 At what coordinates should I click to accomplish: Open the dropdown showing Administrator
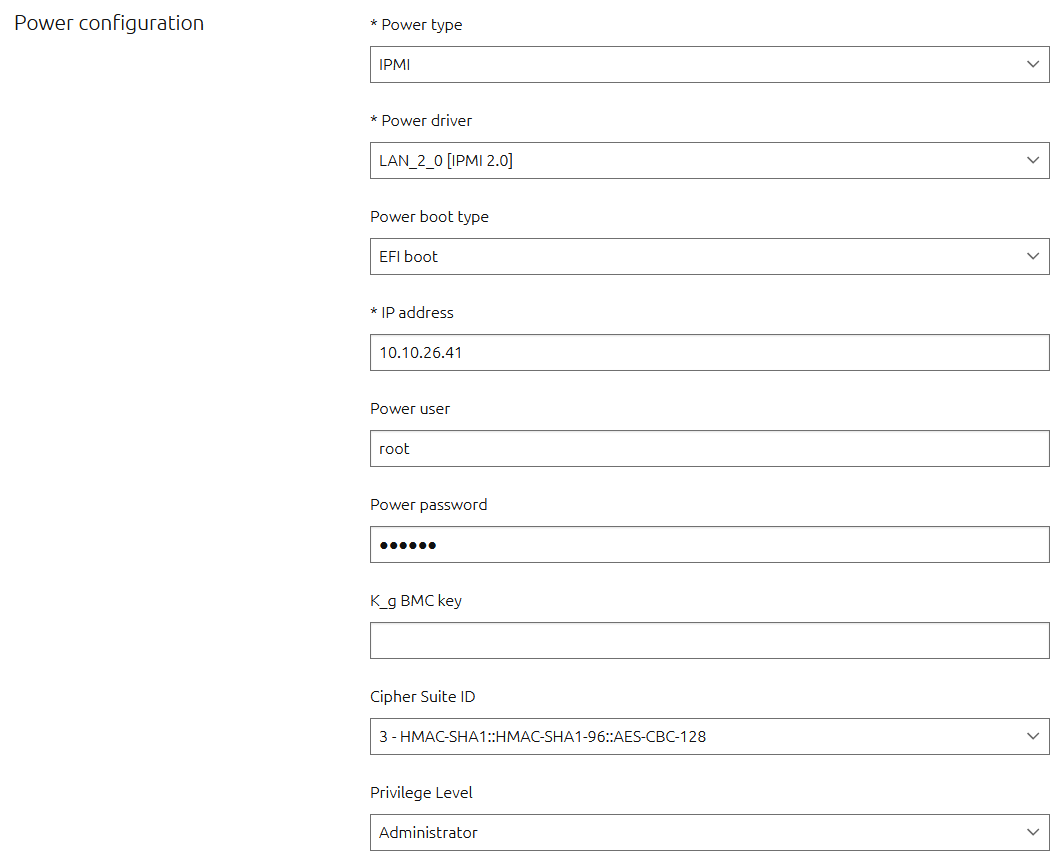coord(700,832)
